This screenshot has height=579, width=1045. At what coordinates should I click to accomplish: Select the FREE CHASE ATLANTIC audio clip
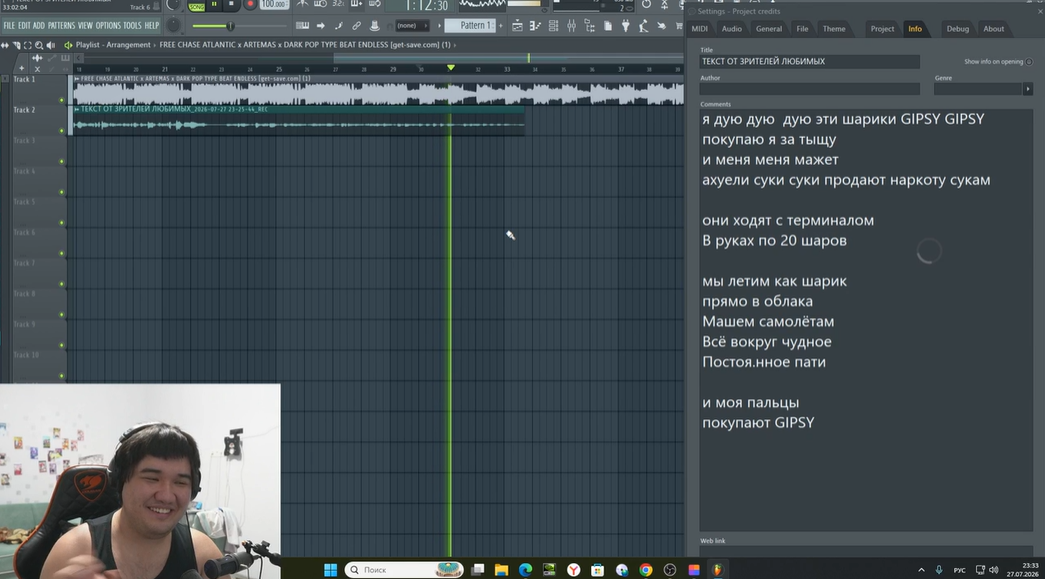tap(378, 90)
